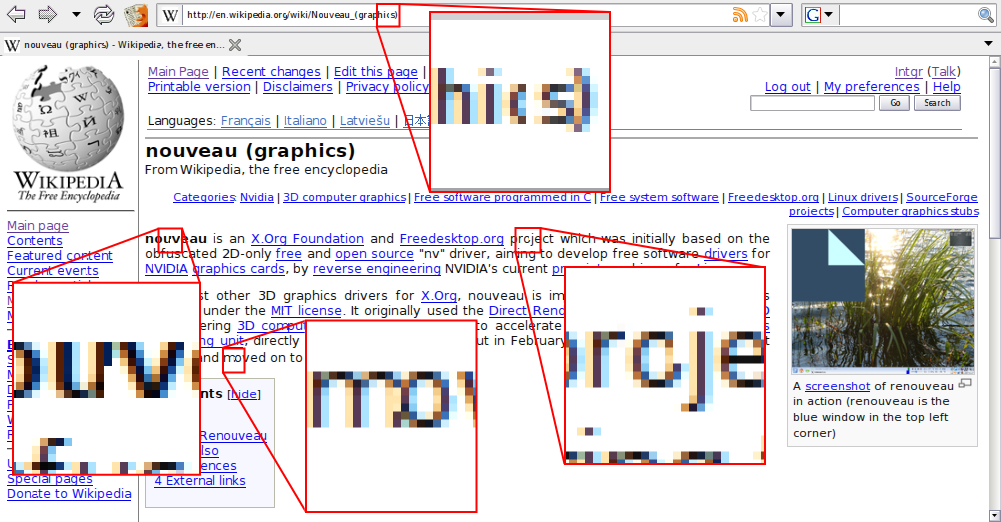Click the browser Forward arrow
The height and width of the screenshot is (522, 1001).
tap(48, 15)
